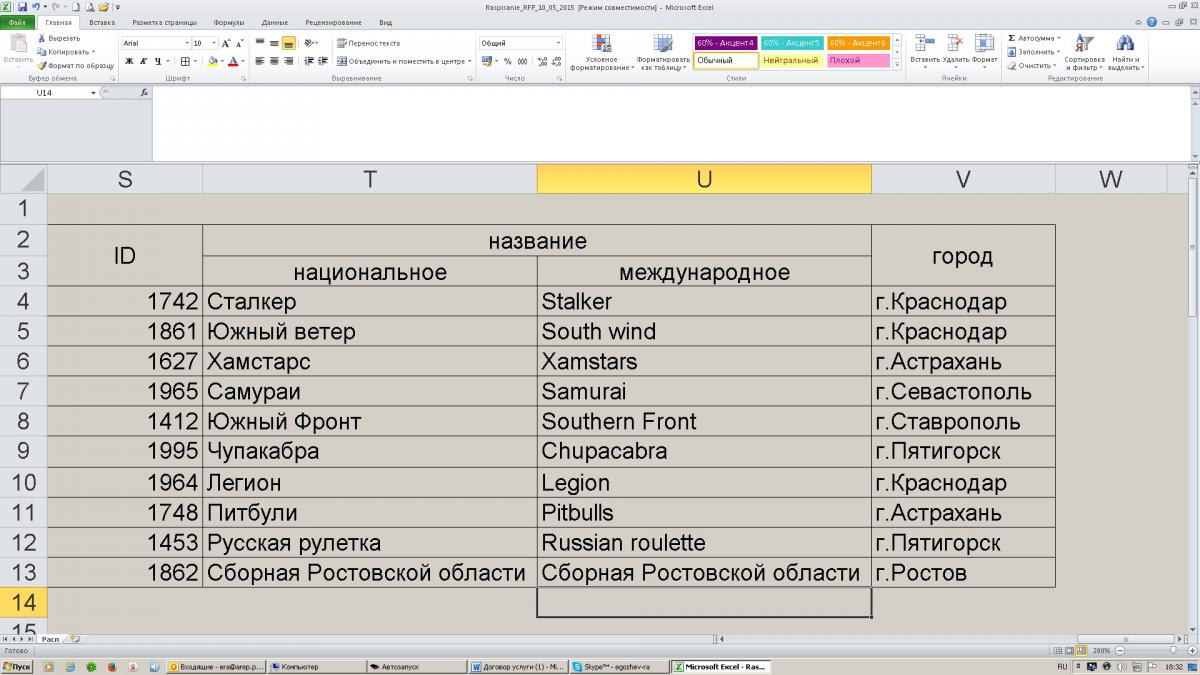Image resolution: width=1200 pixels, height=675 pixels.
Task: Click the Name Box showing U14
Action: tap(46, 92)
